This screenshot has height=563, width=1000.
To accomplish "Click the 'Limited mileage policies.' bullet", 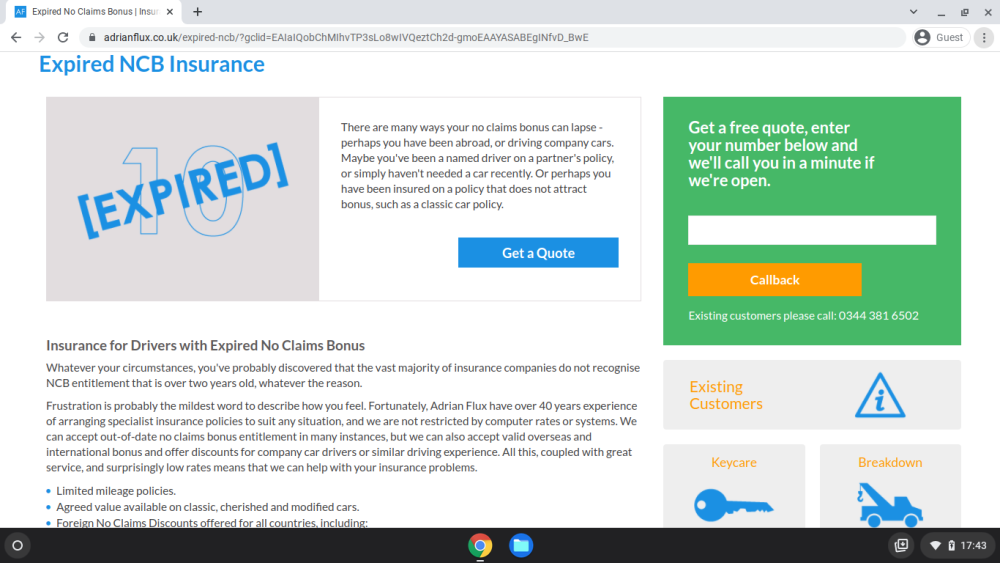I will click(x=115, y=491).
